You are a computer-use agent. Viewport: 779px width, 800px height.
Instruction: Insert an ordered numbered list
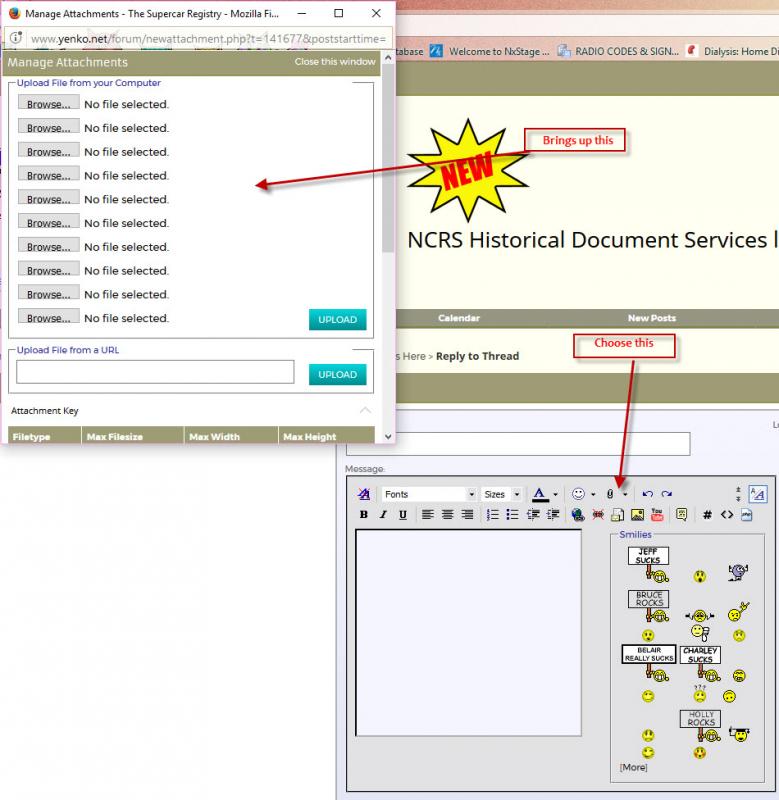[x=492, y=515]
